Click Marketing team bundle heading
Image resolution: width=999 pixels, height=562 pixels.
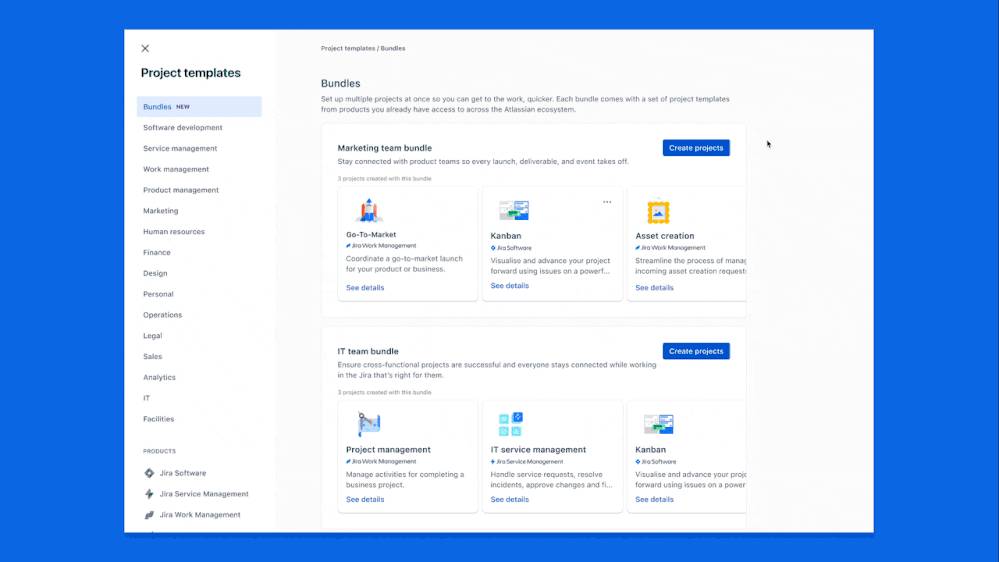pos(385,148)
